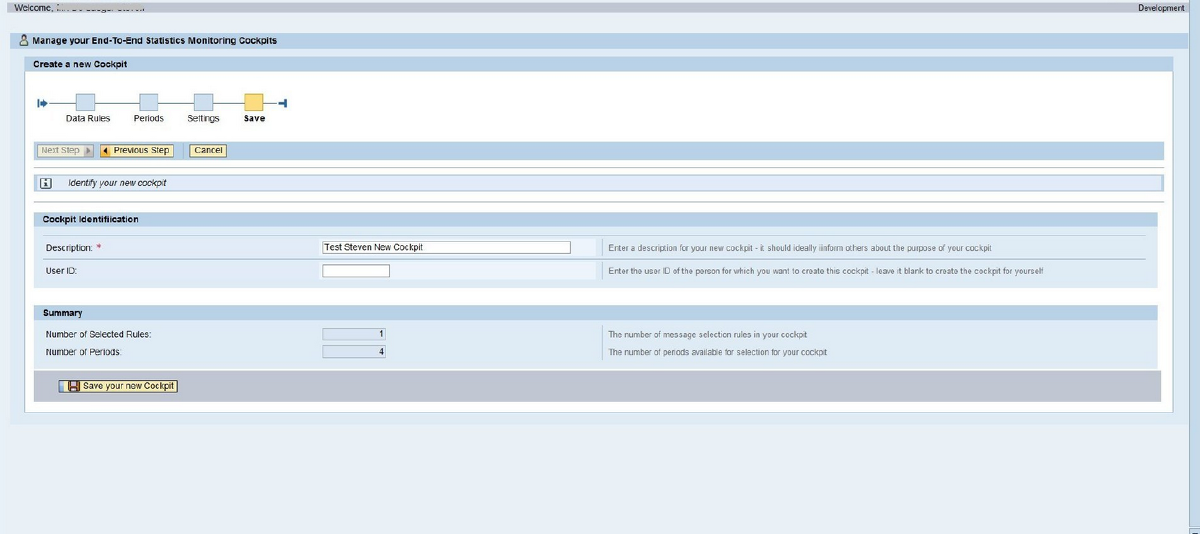This screenshot has width=1200, height=534.
Task: Click the roadmap end marker icon
Action: (x=283, y=103)
